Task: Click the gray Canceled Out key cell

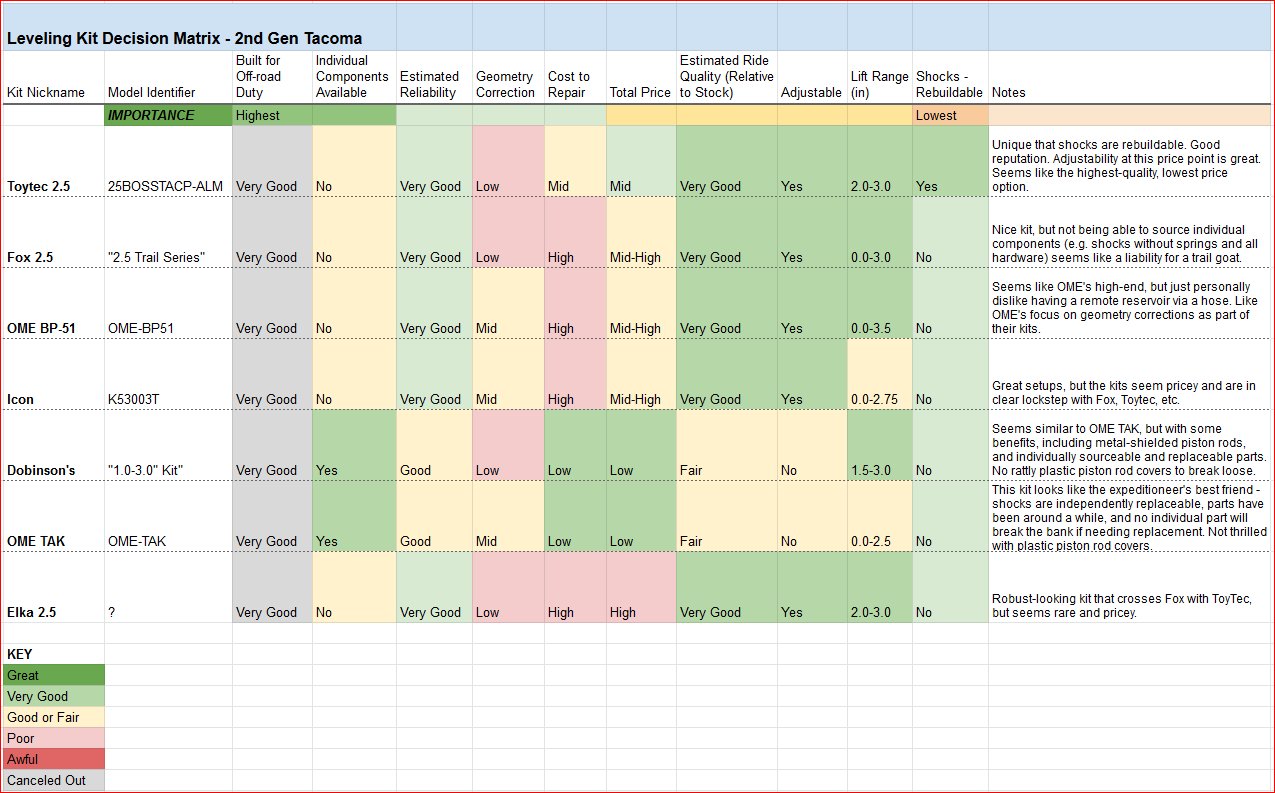Action: click(54, 780)
